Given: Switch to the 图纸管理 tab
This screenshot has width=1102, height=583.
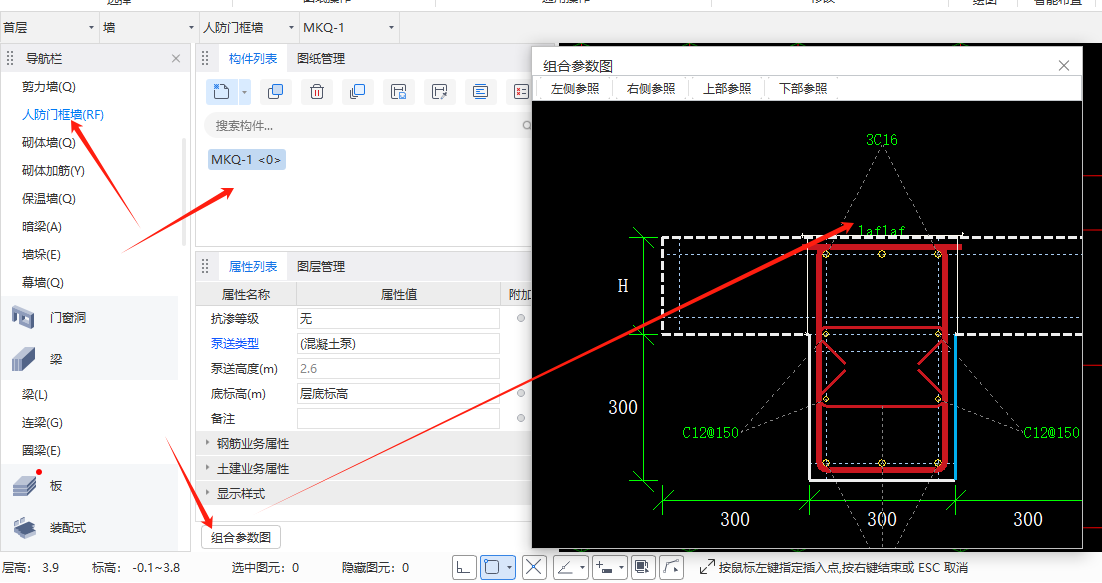Looking at the screenshot, I should click(320, 59).
